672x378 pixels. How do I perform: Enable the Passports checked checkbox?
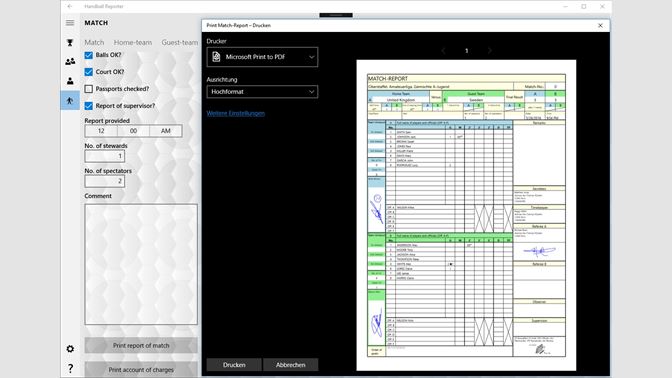pyautogui.click(x=89, y=89)
